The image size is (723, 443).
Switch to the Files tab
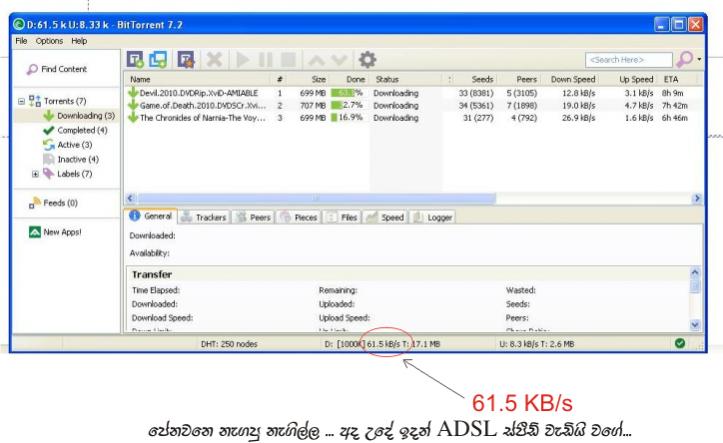tap(342, 217)
